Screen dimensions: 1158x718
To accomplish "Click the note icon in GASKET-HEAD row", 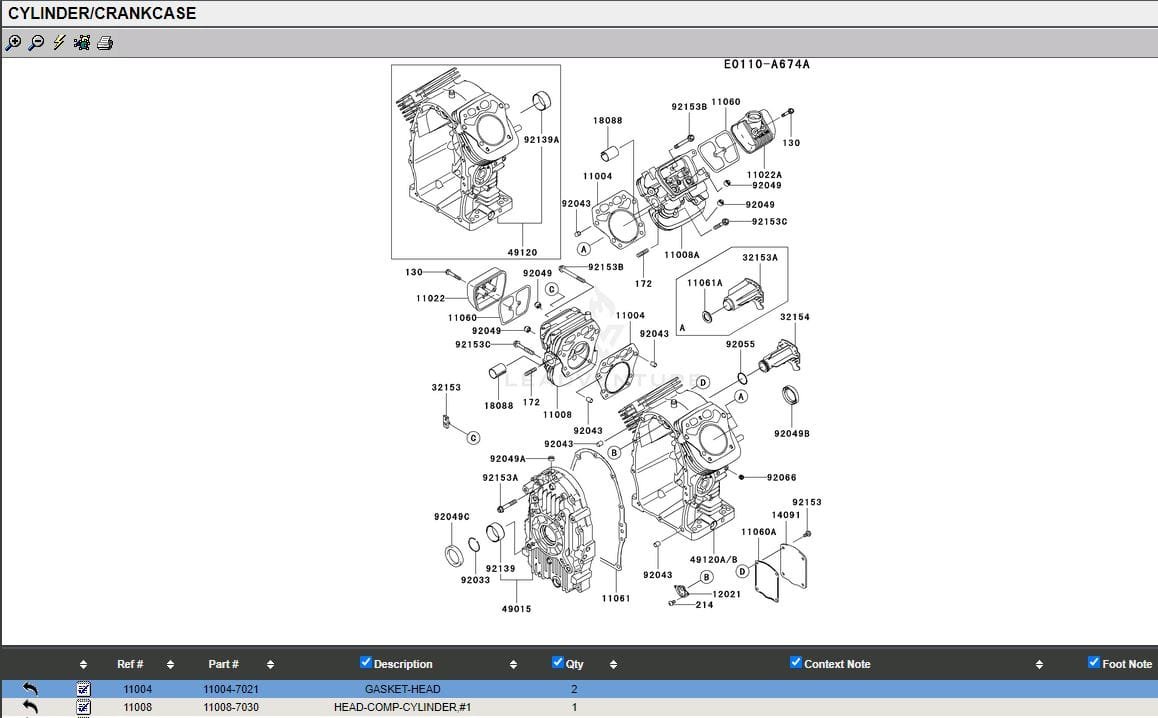I will (84, 689).
